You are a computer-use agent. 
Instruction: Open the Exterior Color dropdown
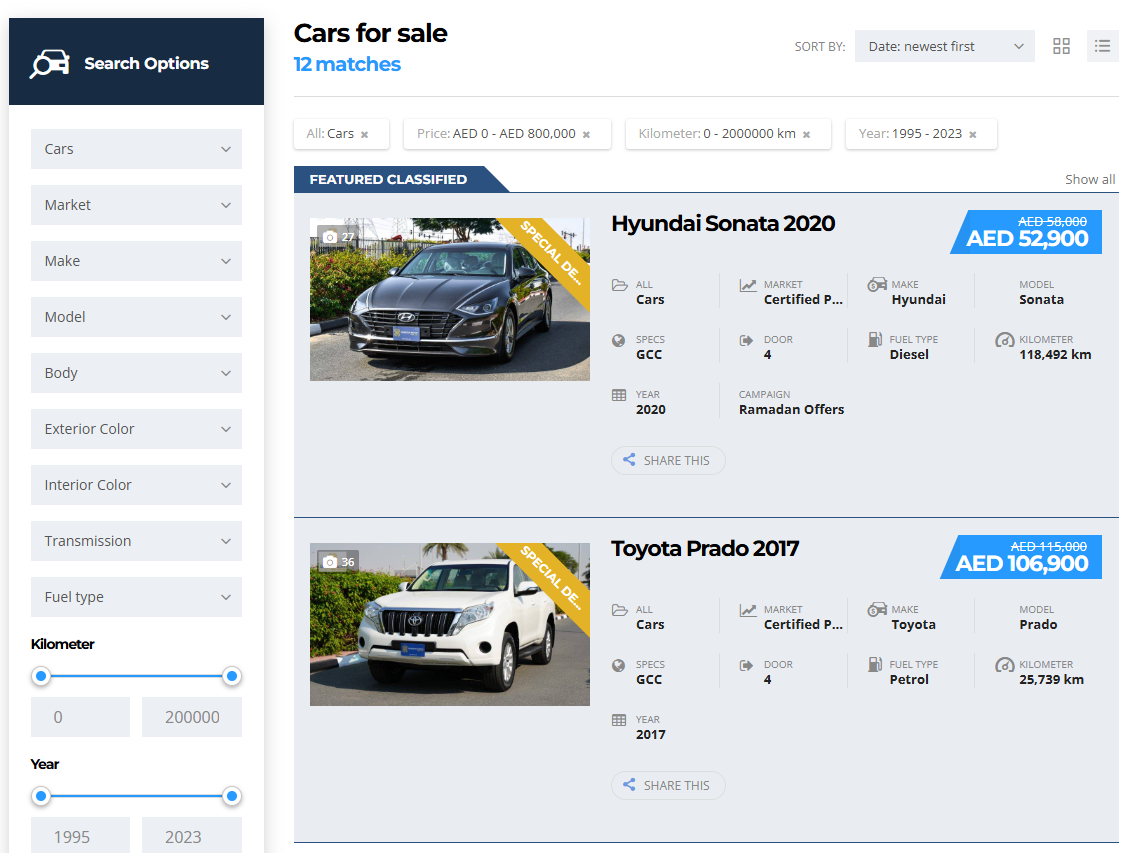pyautogui.click(x=136, y=429)
